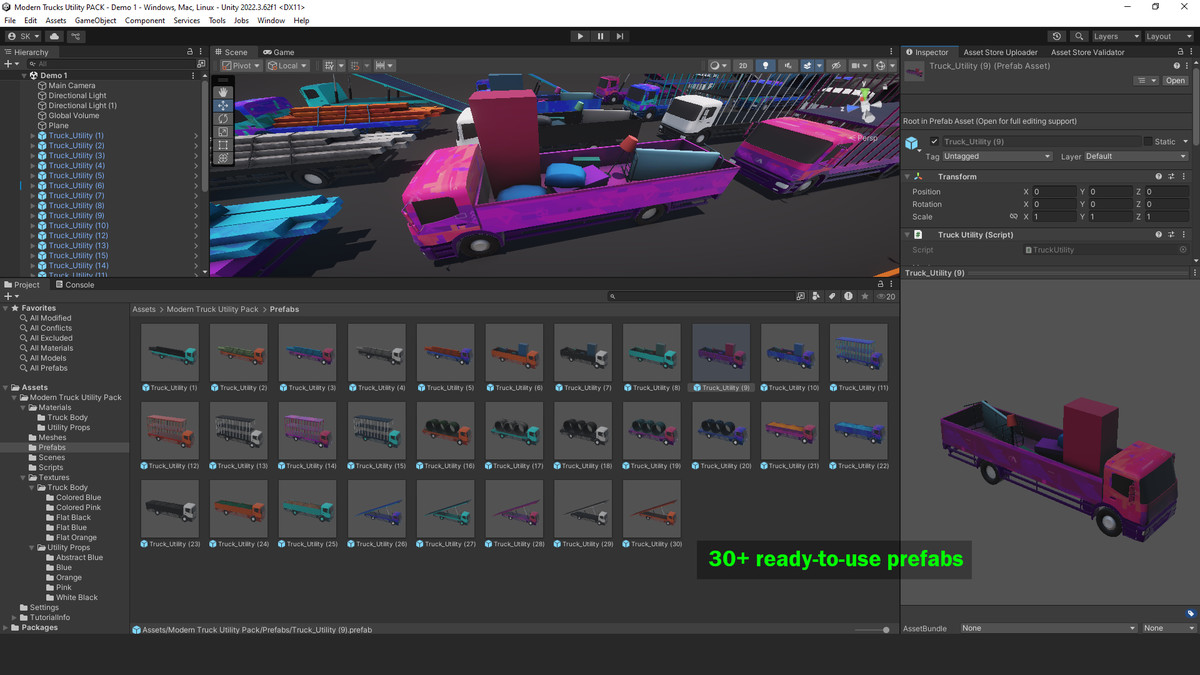Open the File menu
The height and width of the screenshot is (675, 1200).
click(10, 20)
